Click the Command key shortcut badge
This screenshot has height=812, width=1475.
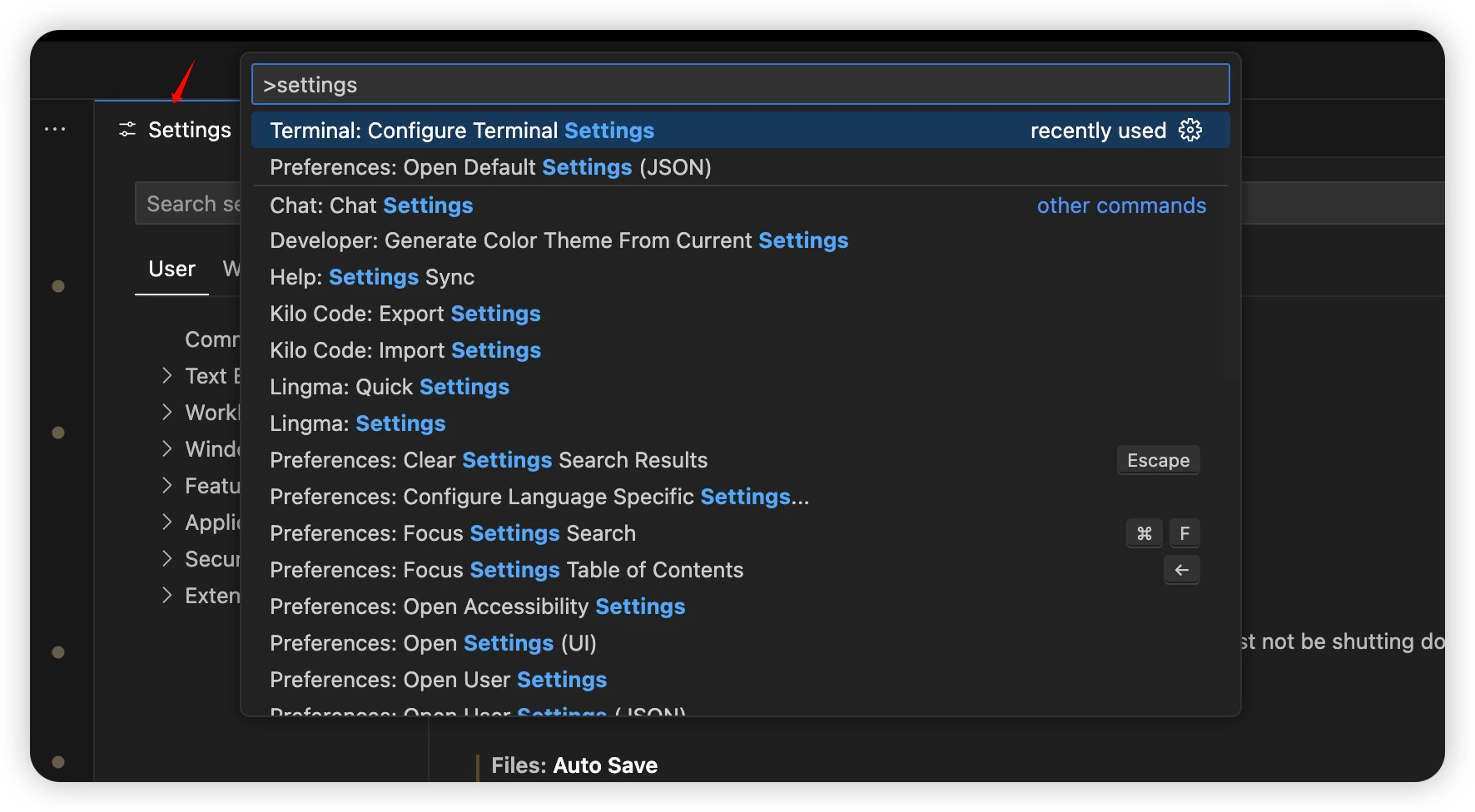[1145, 533]
